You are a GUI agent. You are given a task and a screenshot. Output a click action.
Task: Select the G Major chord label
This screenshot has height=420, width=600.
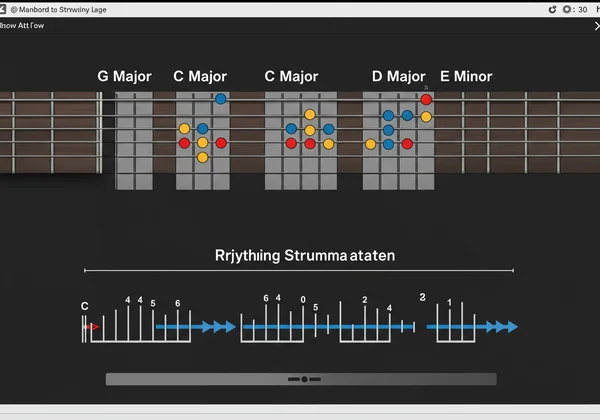click(124, 76)
